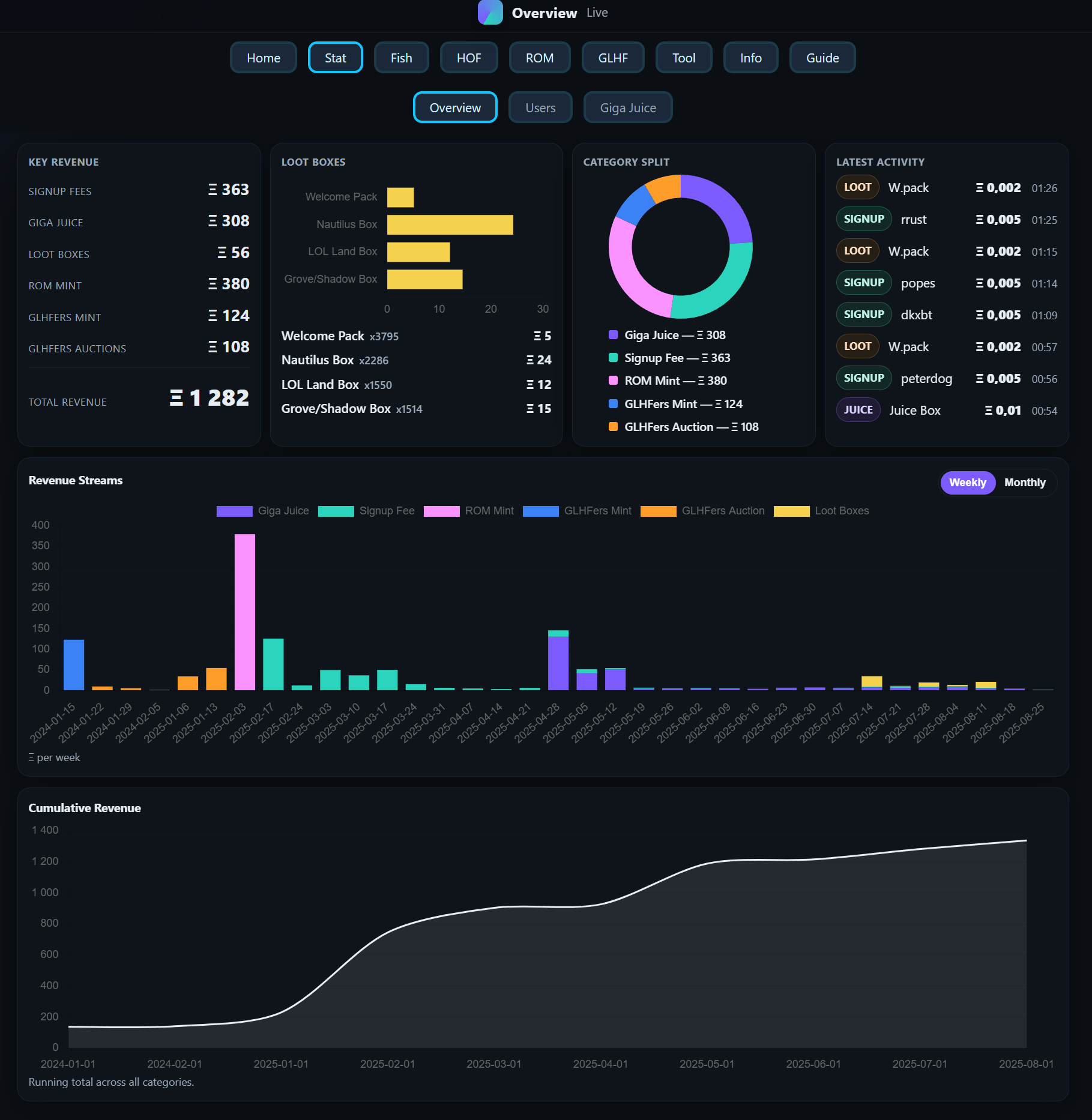Click the Tool navigation button

(x=683, y=58)
